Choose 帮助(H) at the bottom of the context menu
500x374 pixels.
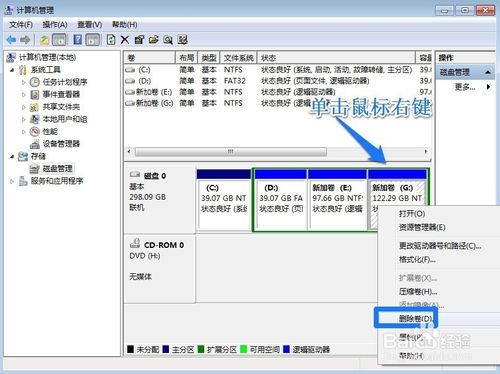pos(438,356)
